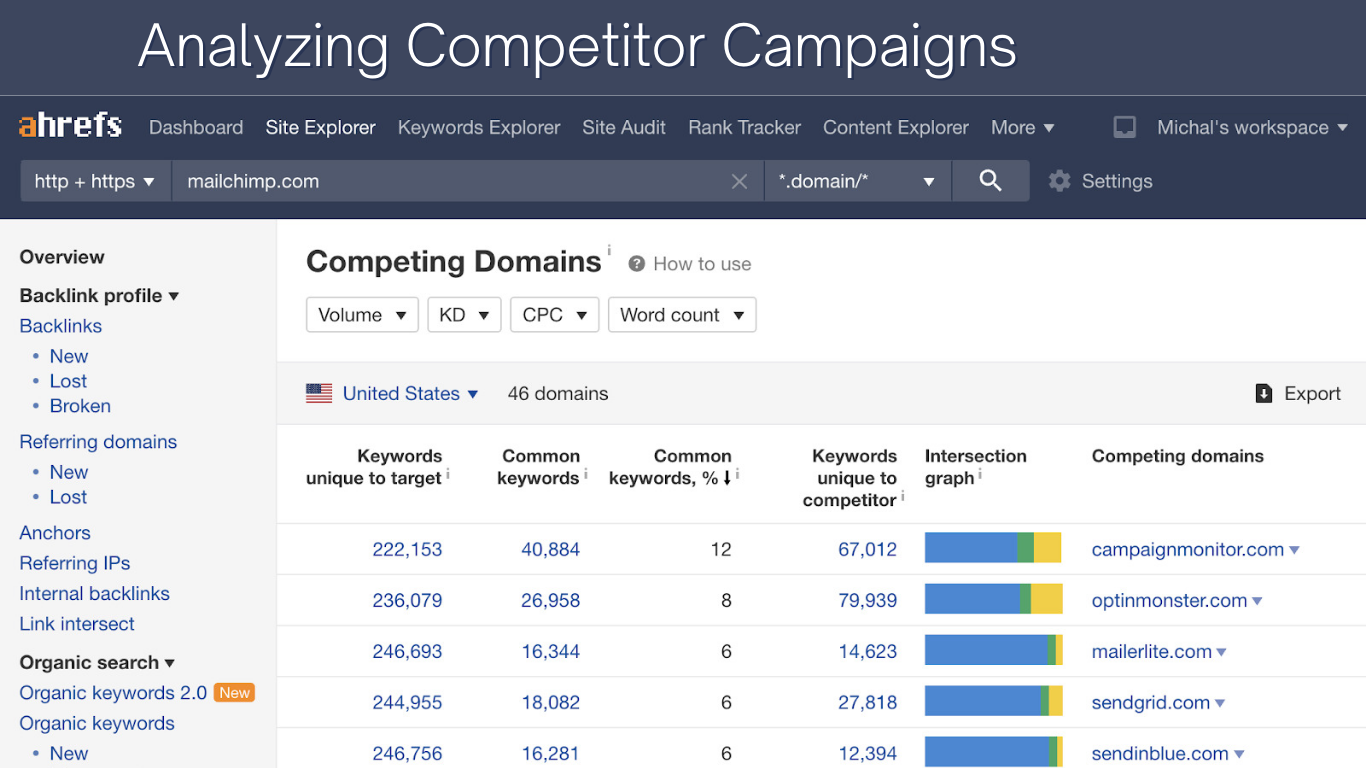Open Lost under Referring domains
The width and height of the screenshot is (1366, 768).
[68, 497]
